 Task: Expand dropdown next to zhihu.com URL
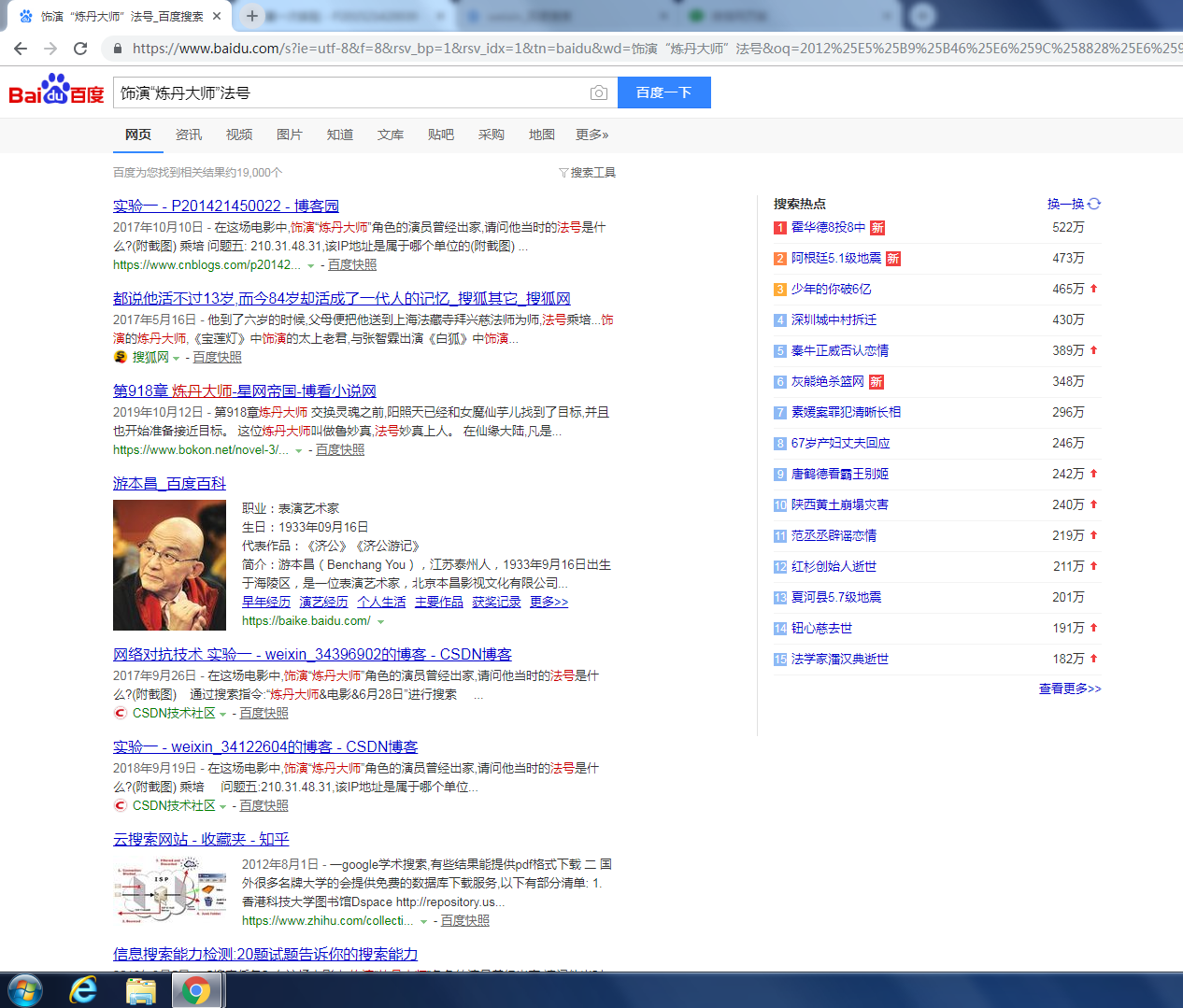(424, 922)
